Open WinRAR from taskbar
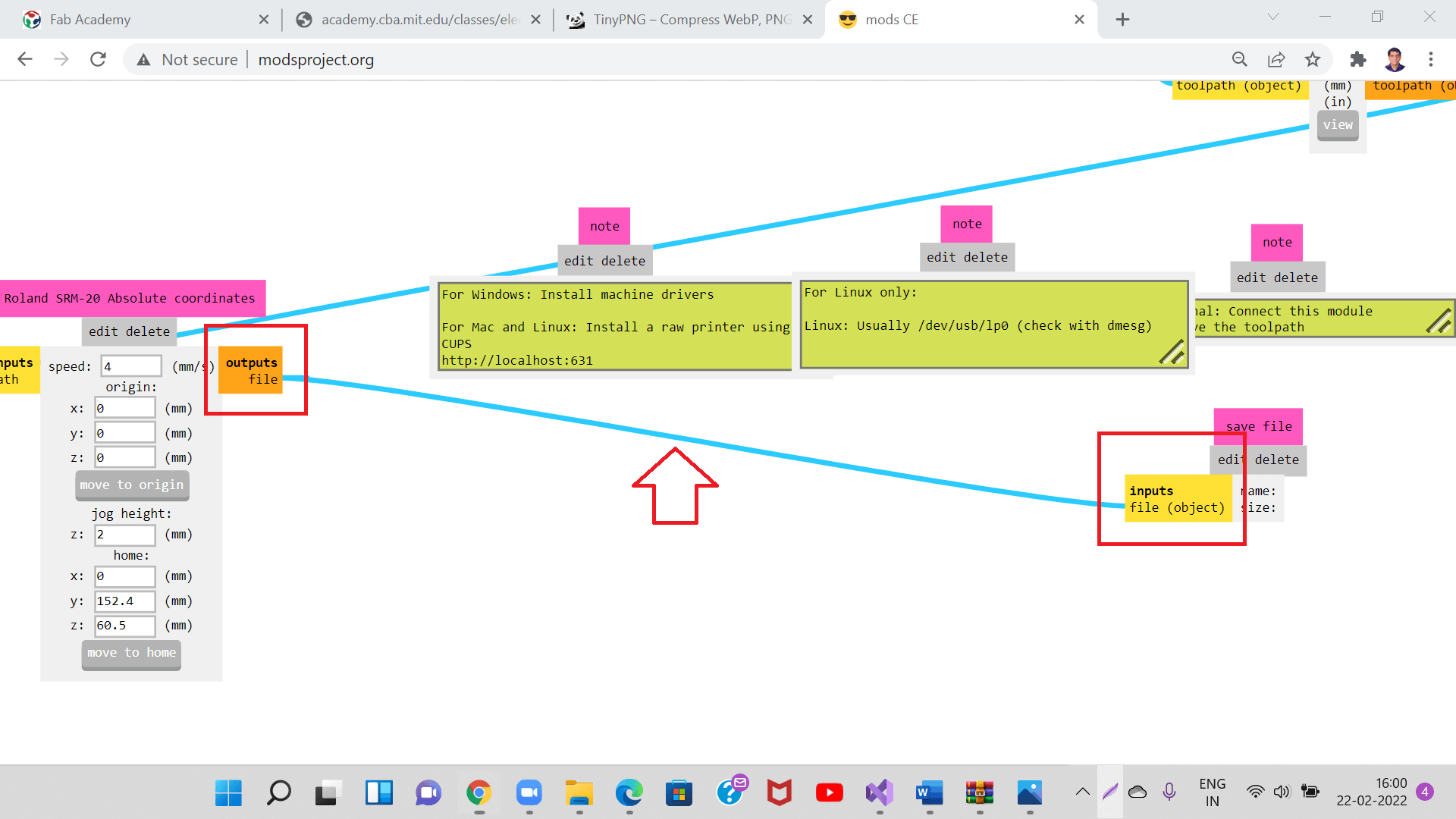 [979, 793]
